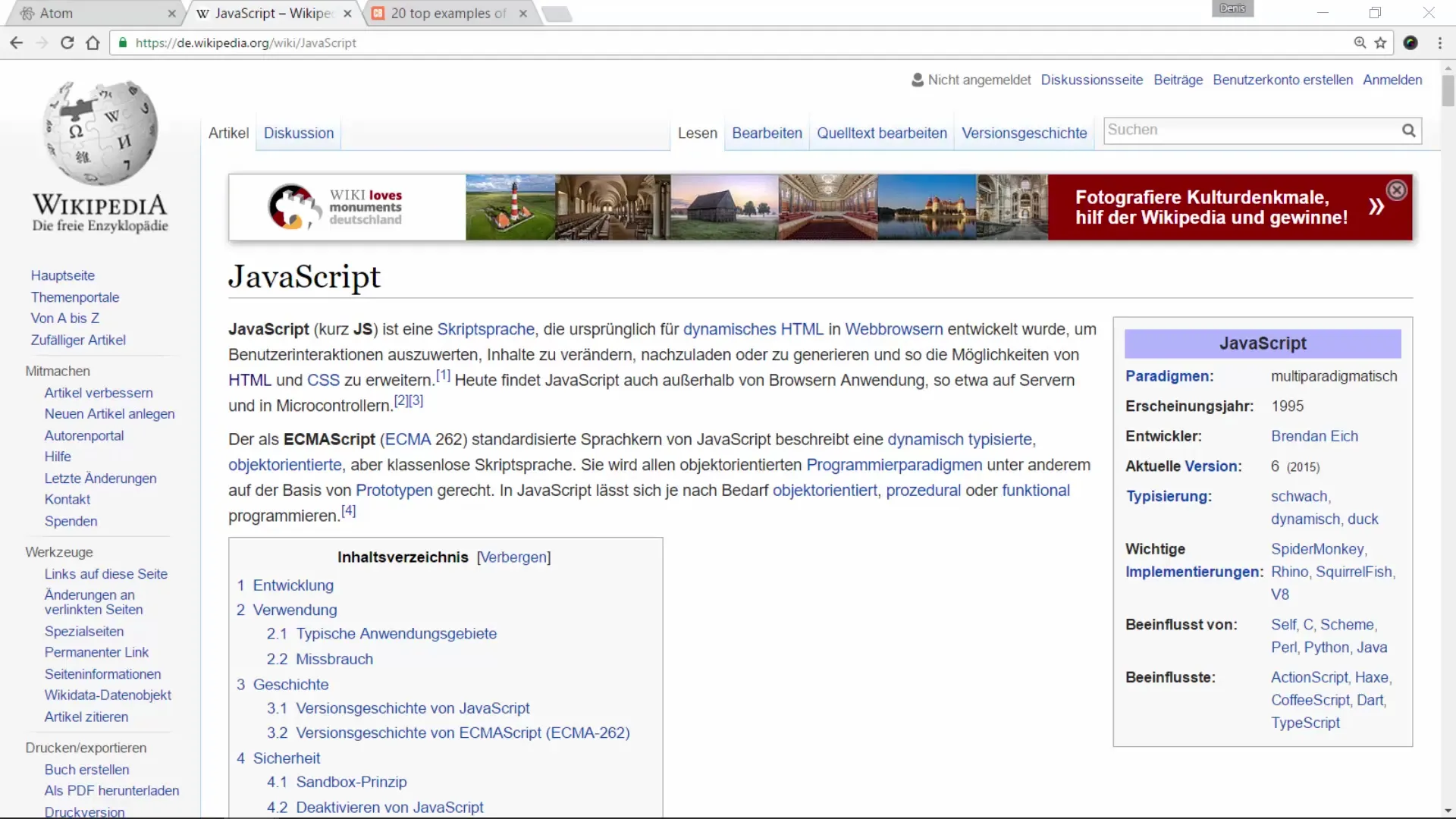Follow the Skriptsprache link in the intro
1456x819 pixels.
[x=486, y=330]
